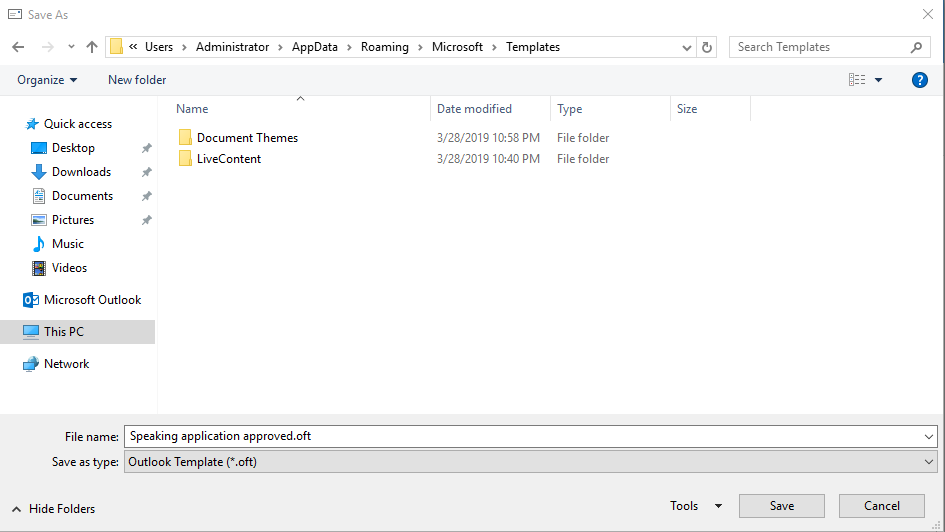Sort by the Date modified column
This screenshot has width=945, height=532.
pyautogui.click(x=474, y=109)
